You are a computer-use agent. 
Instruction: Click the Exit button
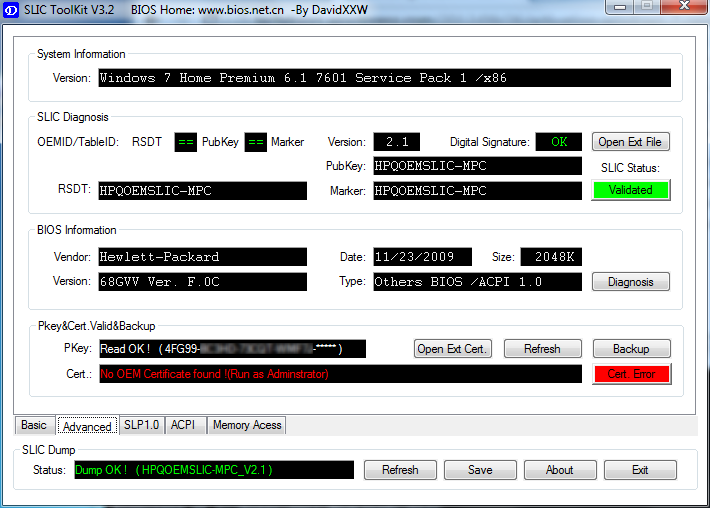click(640, 470)
